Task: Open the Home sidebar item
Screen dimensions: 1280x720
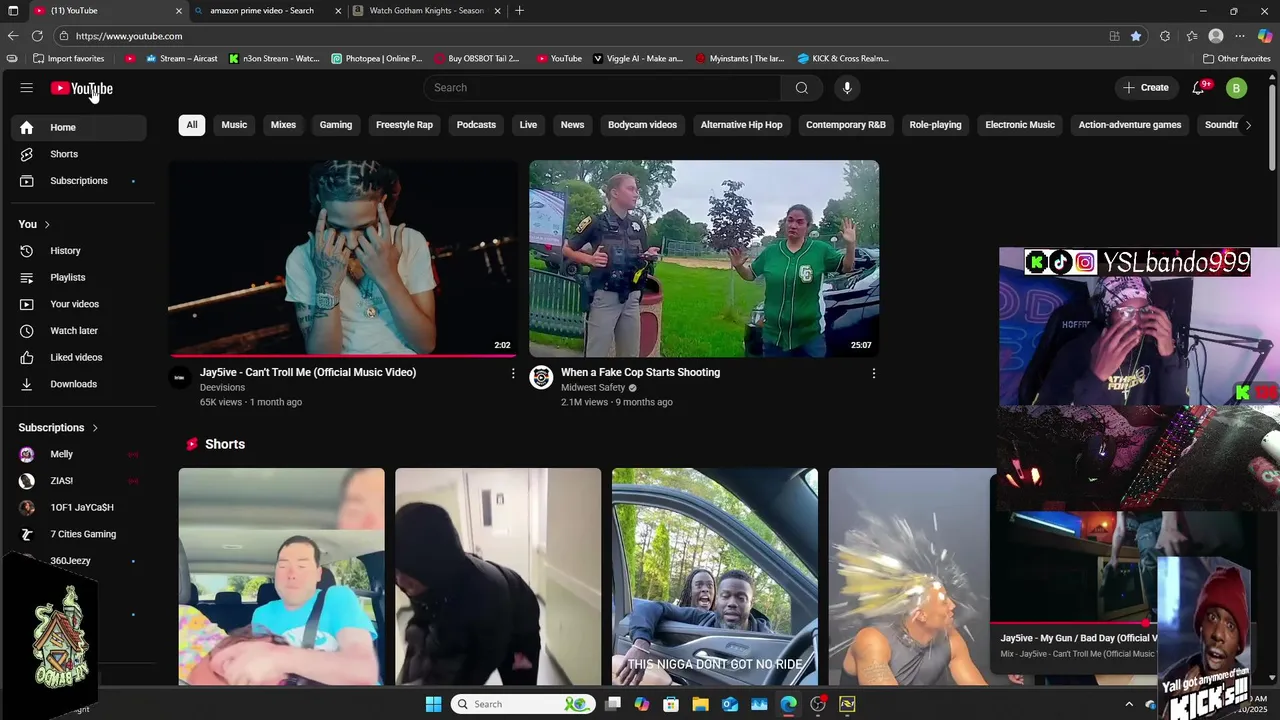Action: point(78,127)
